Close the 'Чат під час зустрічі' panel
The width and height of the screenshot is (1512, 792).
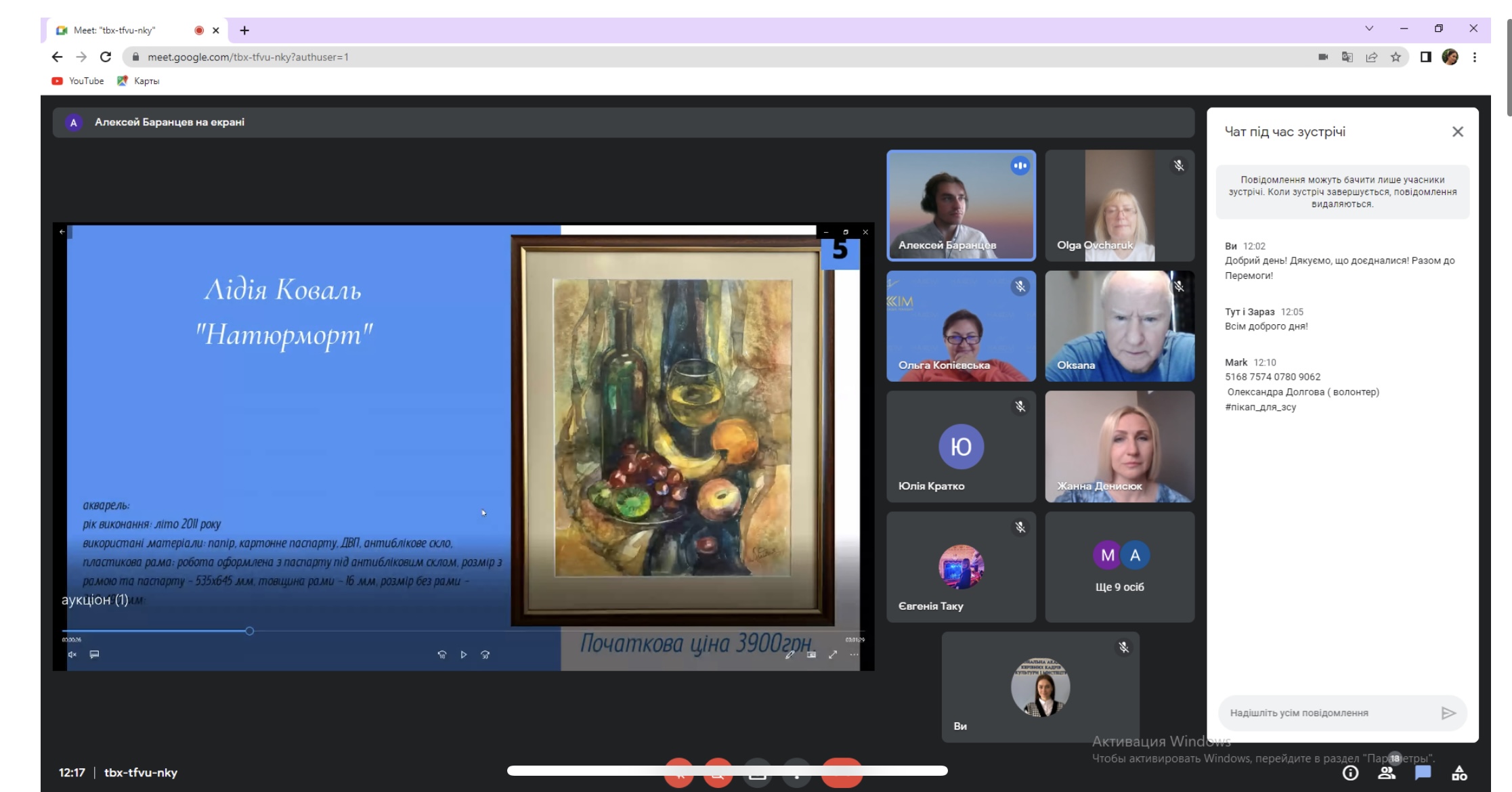1458,132
